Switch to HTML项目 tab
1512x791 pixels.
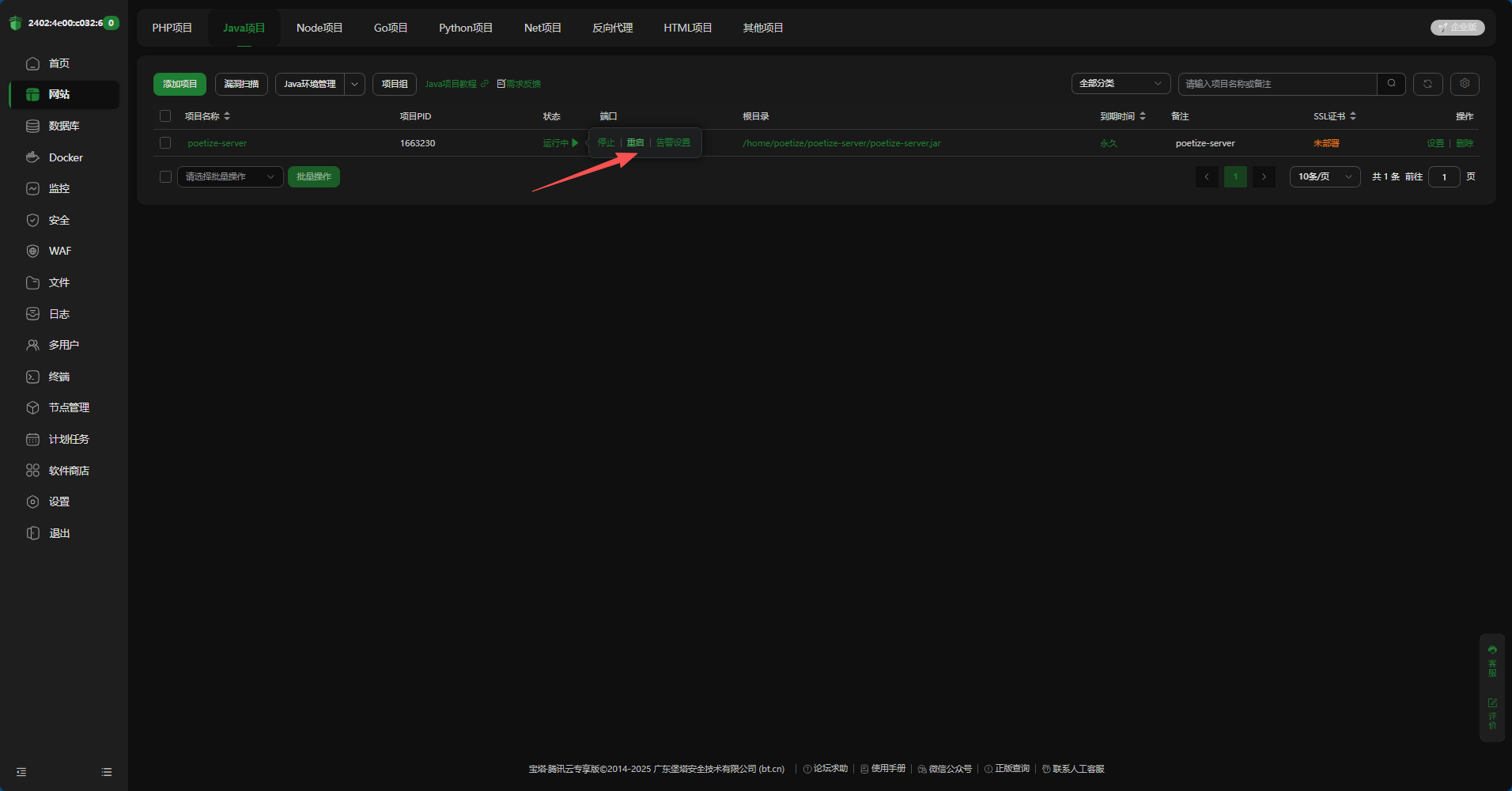[x=688, y=28]
